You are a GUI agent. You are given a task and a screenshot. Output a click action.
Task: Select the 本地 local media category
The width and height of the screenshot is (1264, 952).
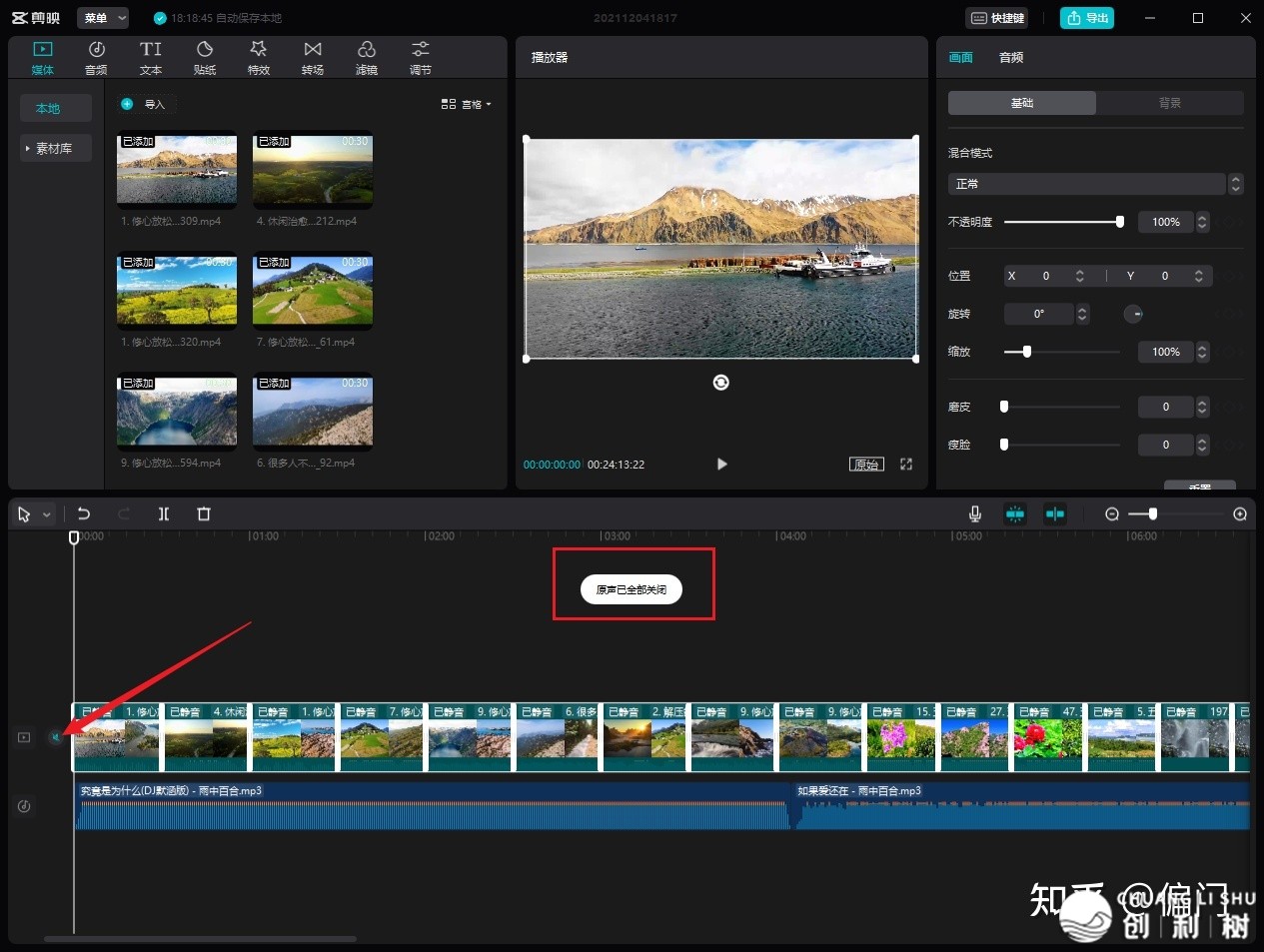(56, 108)
